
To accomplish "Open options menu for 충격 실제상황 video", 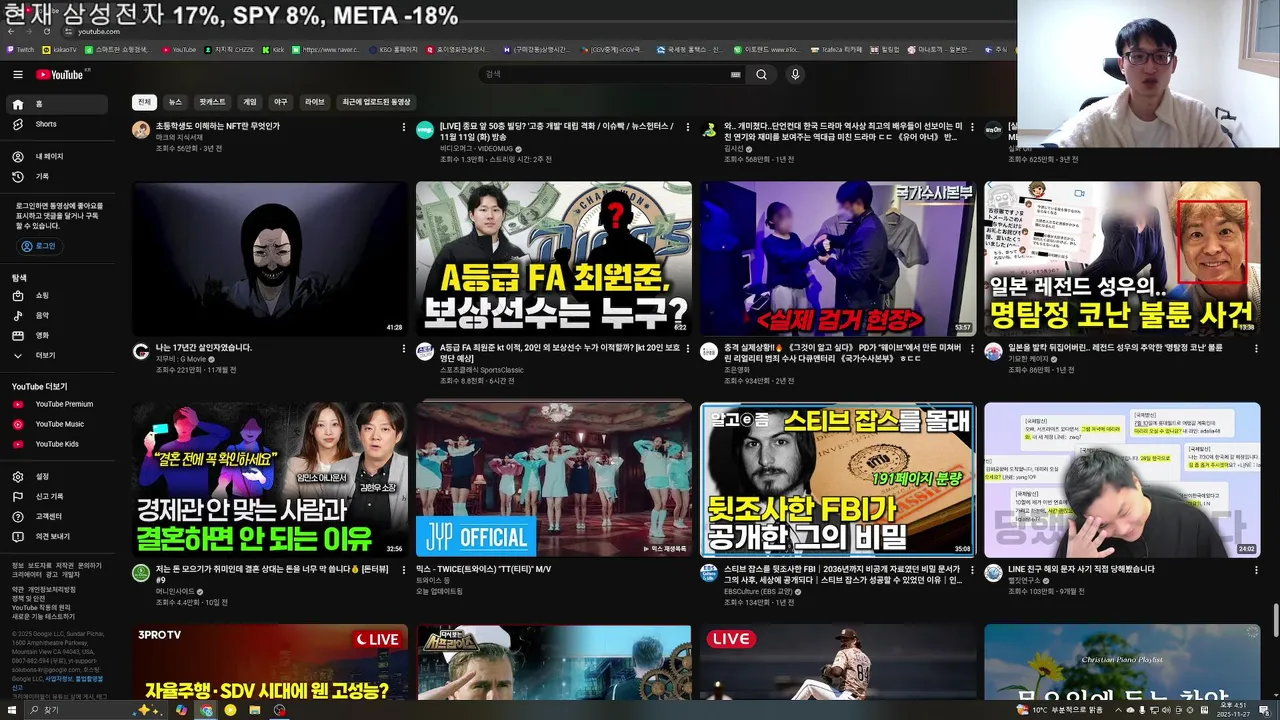I will click(971, 349).
